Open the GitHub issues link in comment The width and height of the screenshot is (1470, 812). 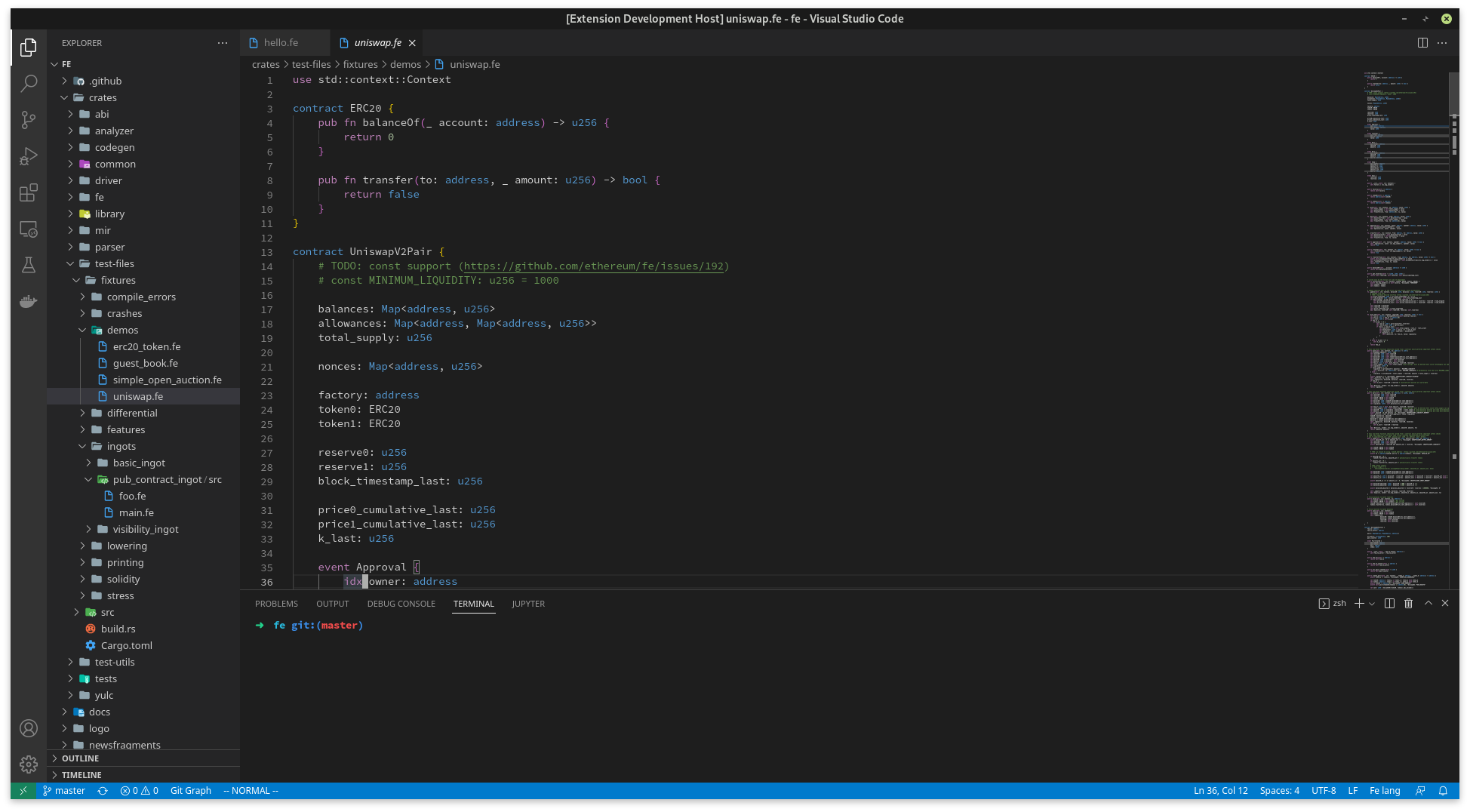tap(594, 266)
